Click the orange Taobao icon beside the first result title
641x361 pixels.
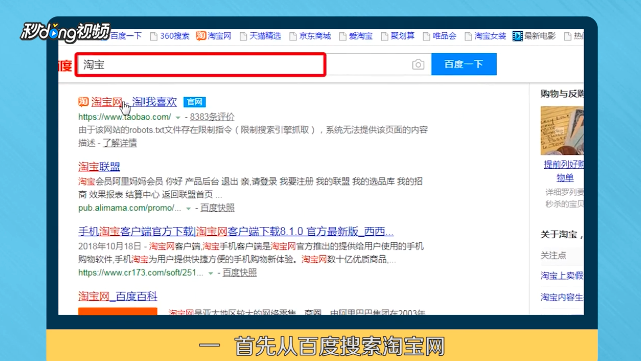pos(83,101)
